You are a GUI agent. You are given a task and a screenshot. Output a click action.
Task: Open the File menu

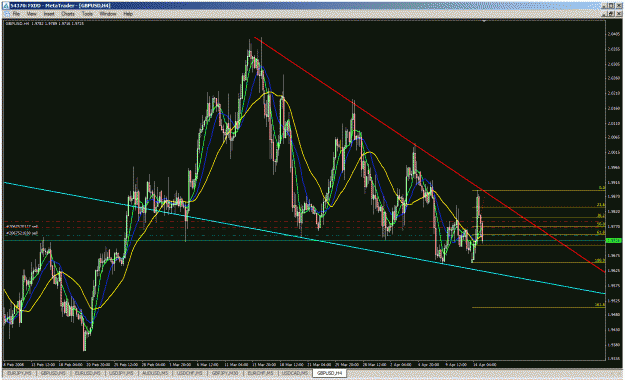coord(16,14)
